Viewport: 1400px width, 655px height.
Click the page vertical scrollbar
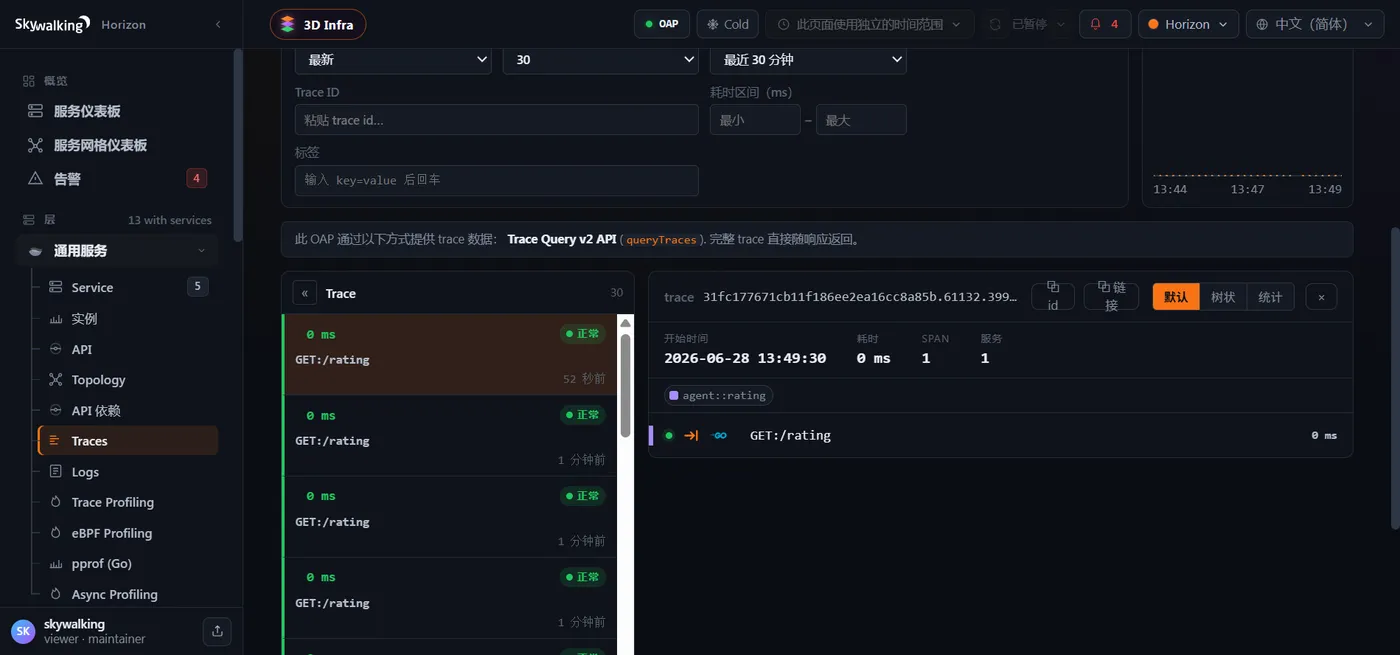1395,377
